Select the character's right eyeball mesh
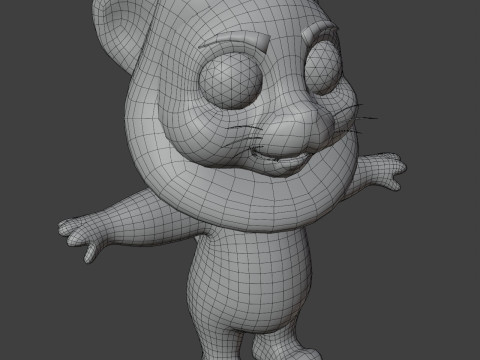 323,68
